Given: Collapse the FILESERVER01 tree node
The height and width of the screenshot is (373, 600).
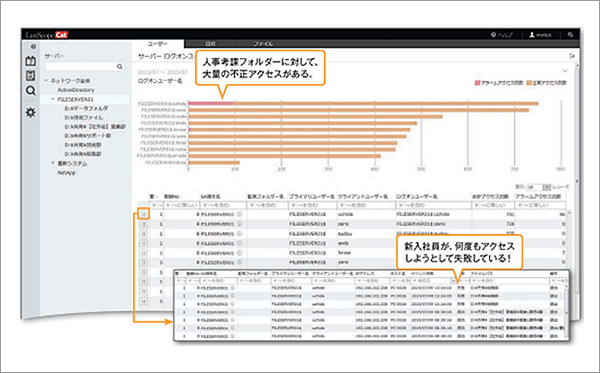Looking at the screenshot, I should pyautogui.click(x=53, y=99).
